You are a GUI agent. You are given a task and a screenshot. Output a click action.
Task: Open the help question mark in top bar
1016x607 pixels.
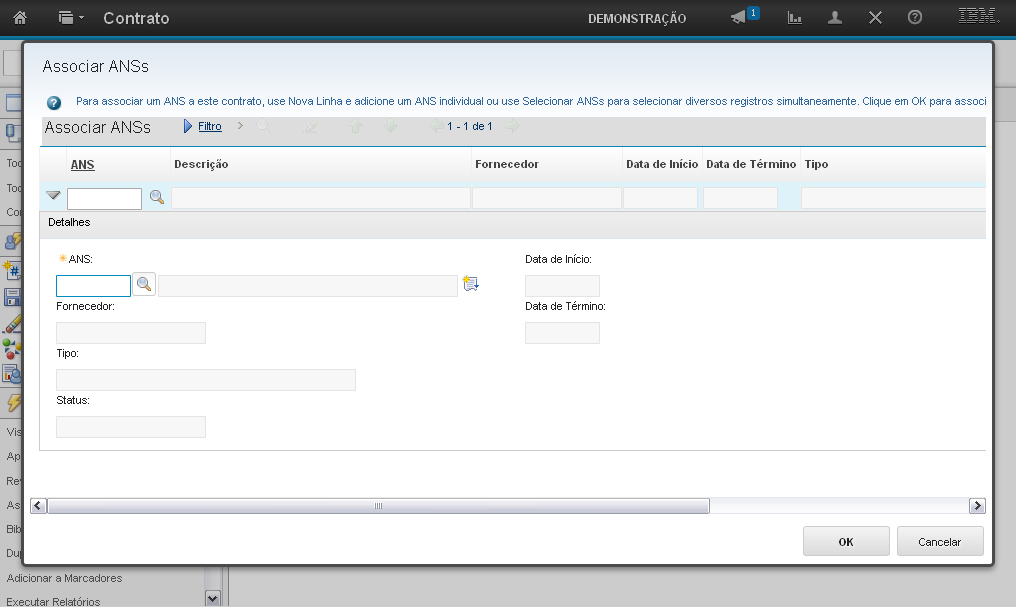[914, 18]
